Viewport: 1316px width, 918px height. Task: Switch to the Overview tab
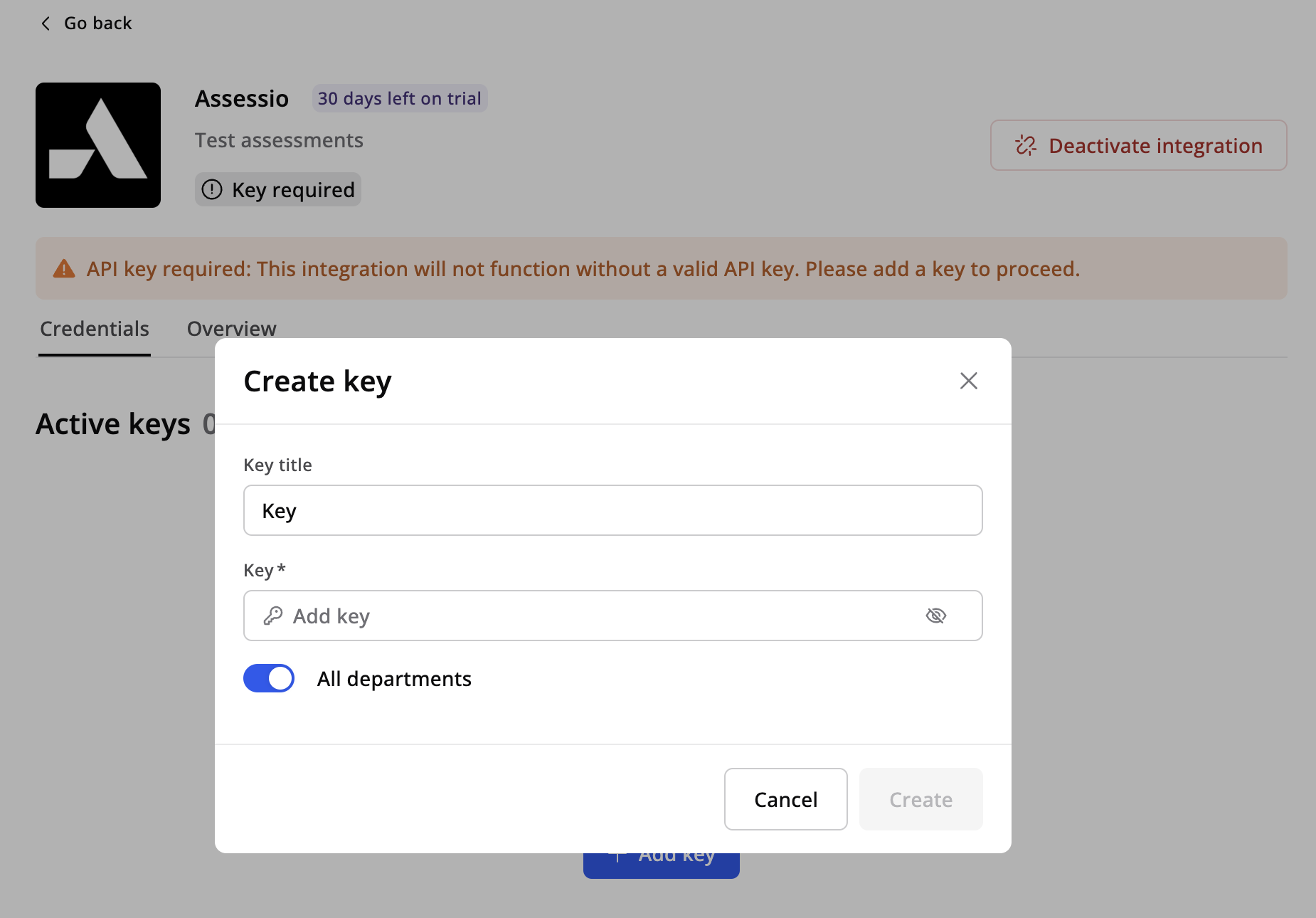(x=231, y=329)
